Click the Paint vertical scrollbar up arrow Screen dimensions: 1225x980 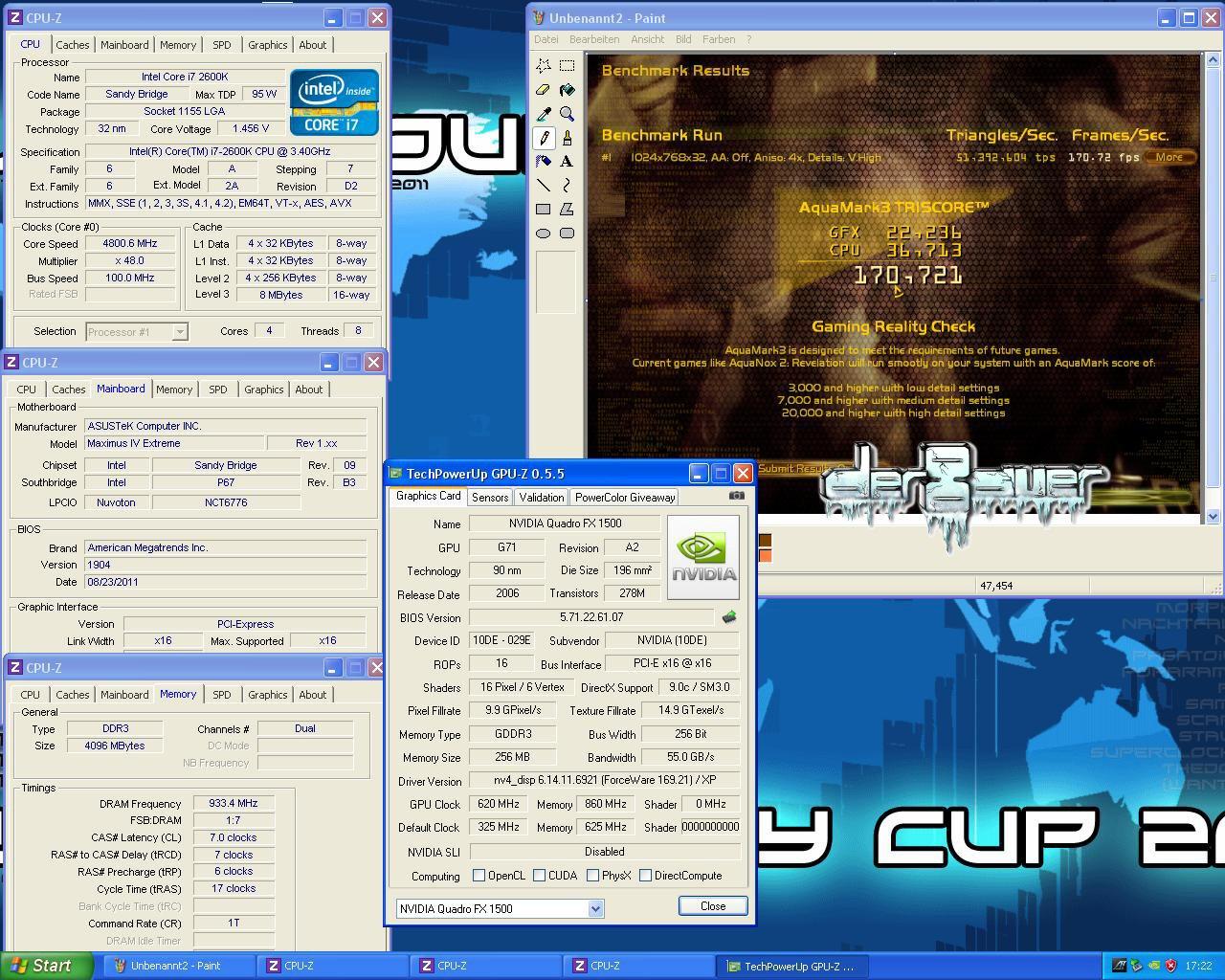pyautogui.click(x=1213, y=61)
